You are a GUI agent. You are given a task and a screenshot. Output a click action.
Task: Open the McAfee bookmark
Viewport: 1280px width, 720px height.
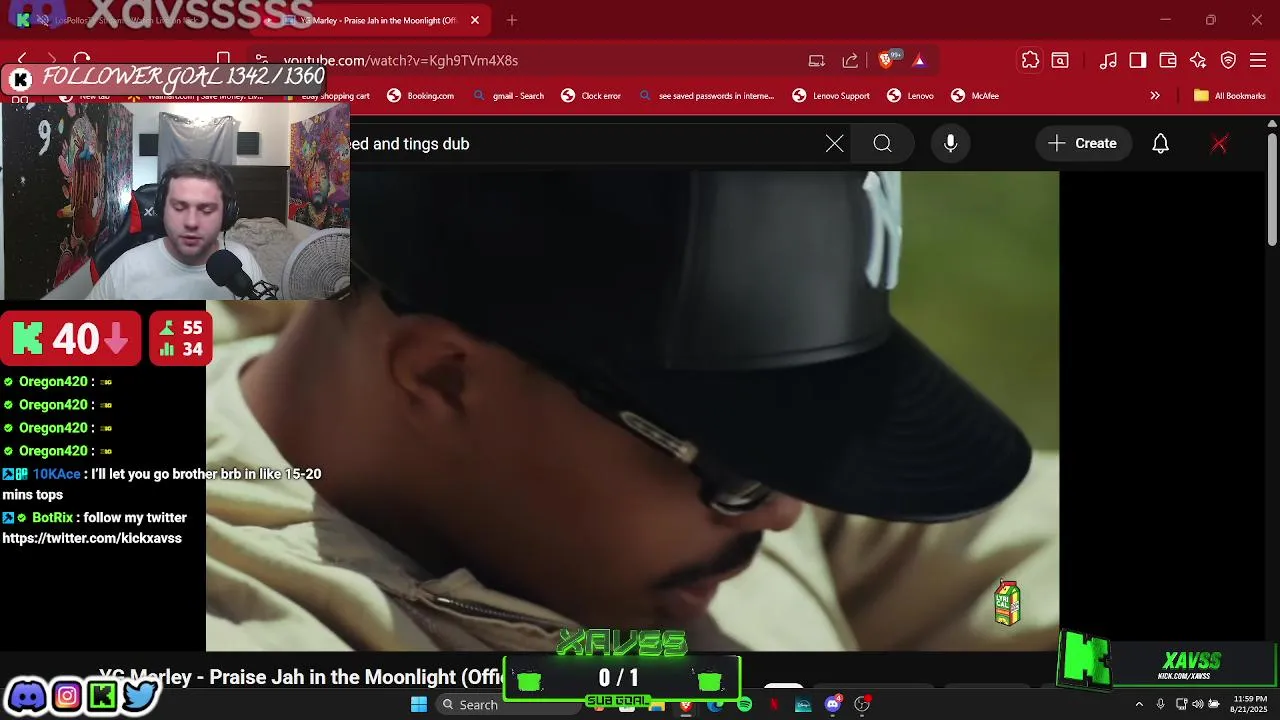coord(975,96)
